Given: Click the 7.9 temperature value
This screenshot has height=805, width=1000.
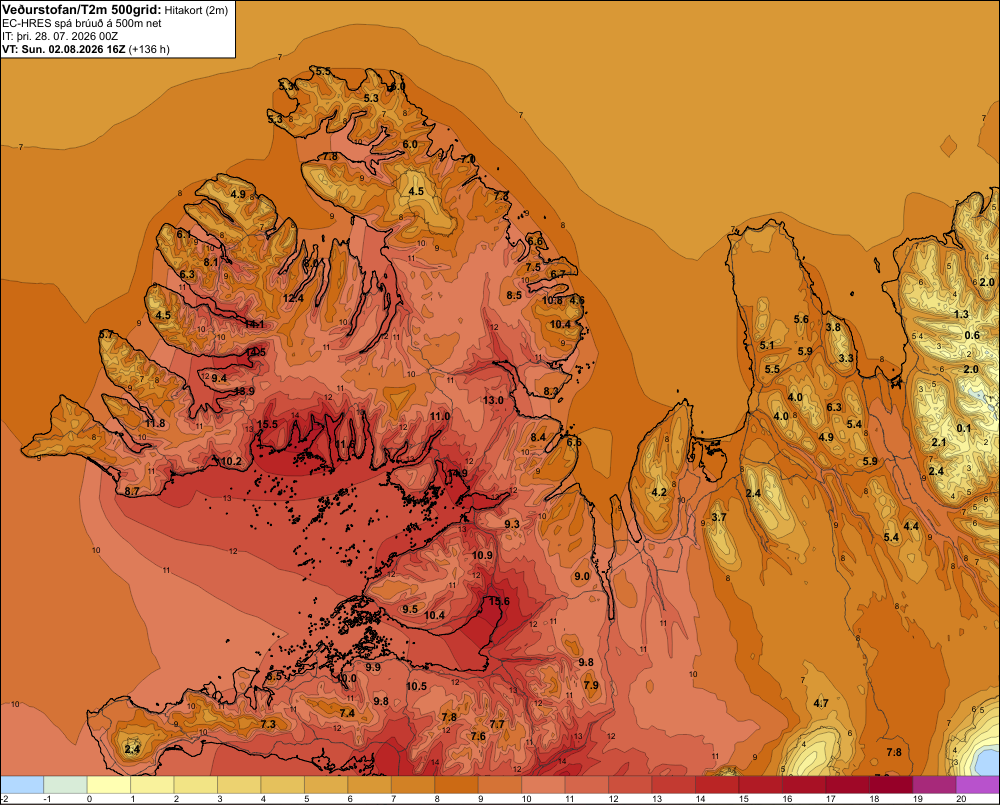Looking at the screenshot, I should 591,685.
